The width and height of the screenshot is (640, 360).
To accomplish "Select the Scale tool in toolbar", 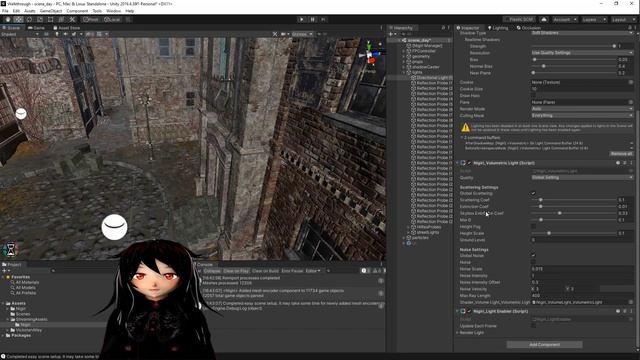I will (x=40, y=20).
